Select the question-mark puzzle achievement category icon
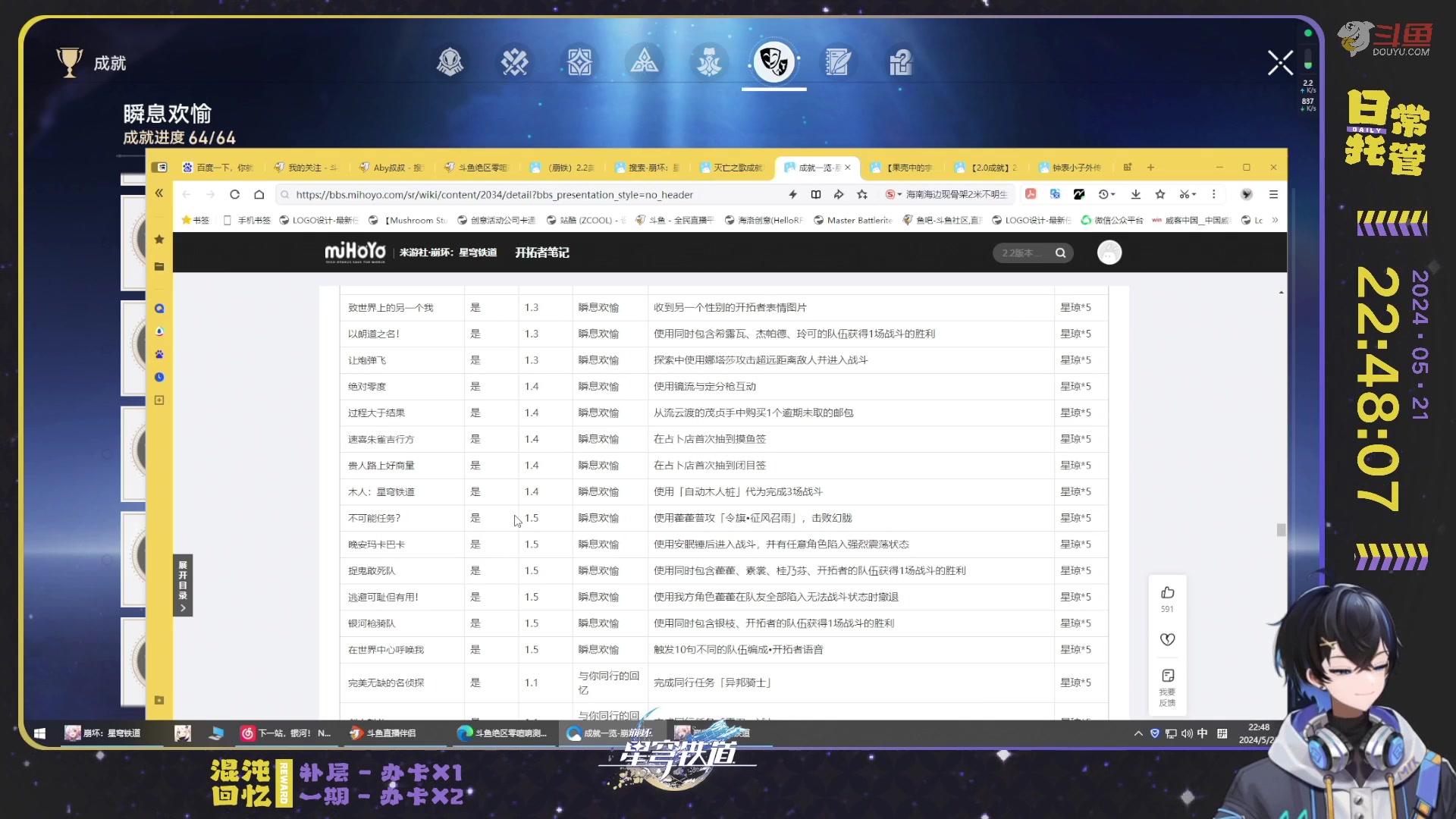1456x819 pixels. point(901,62)
